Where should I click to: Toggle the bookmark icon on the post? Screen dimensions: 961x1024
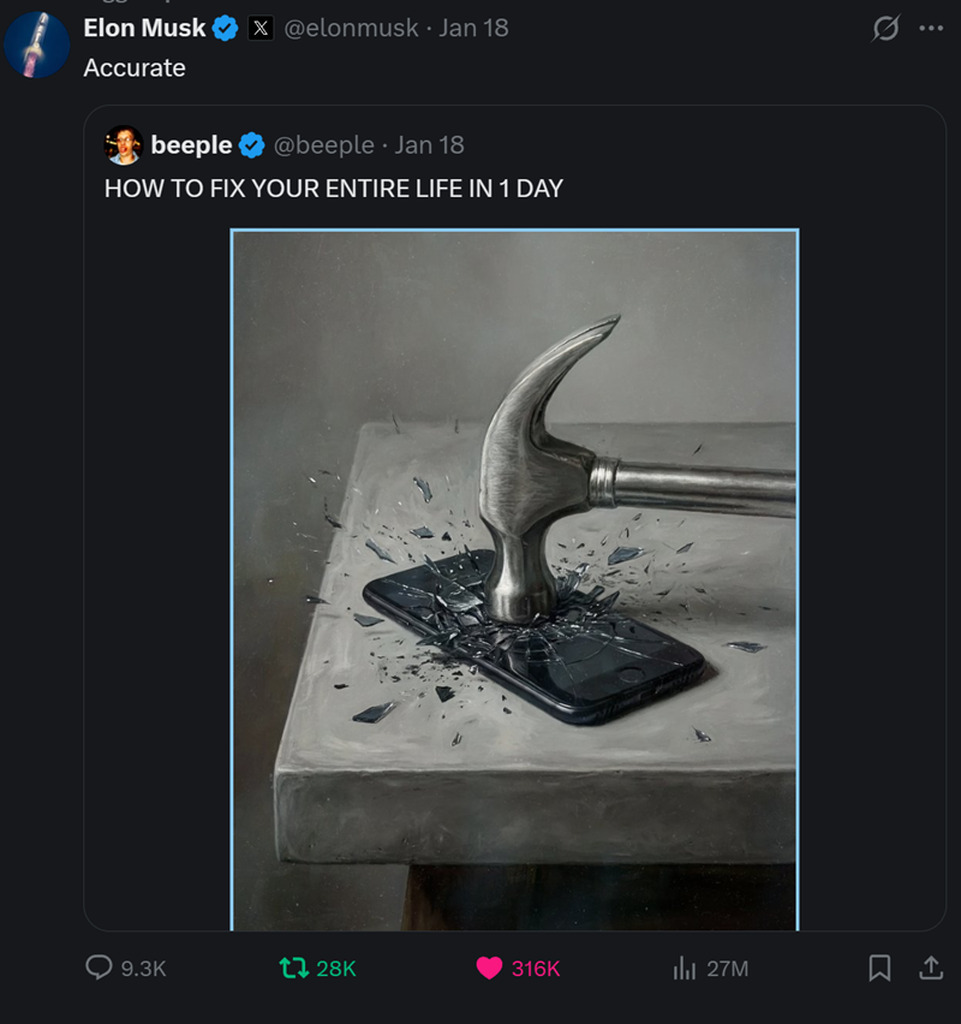(x=879, y=967)
